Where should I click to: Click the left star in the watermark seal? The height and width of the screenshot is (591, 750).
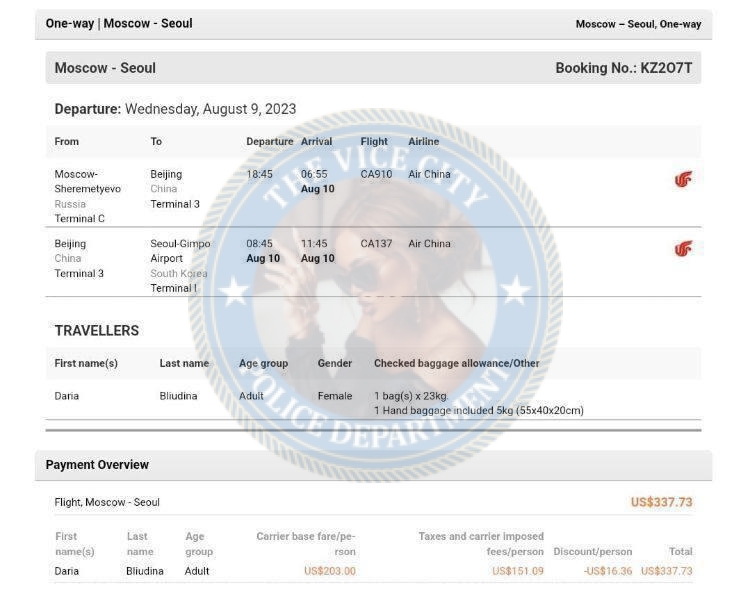point(233,290)
